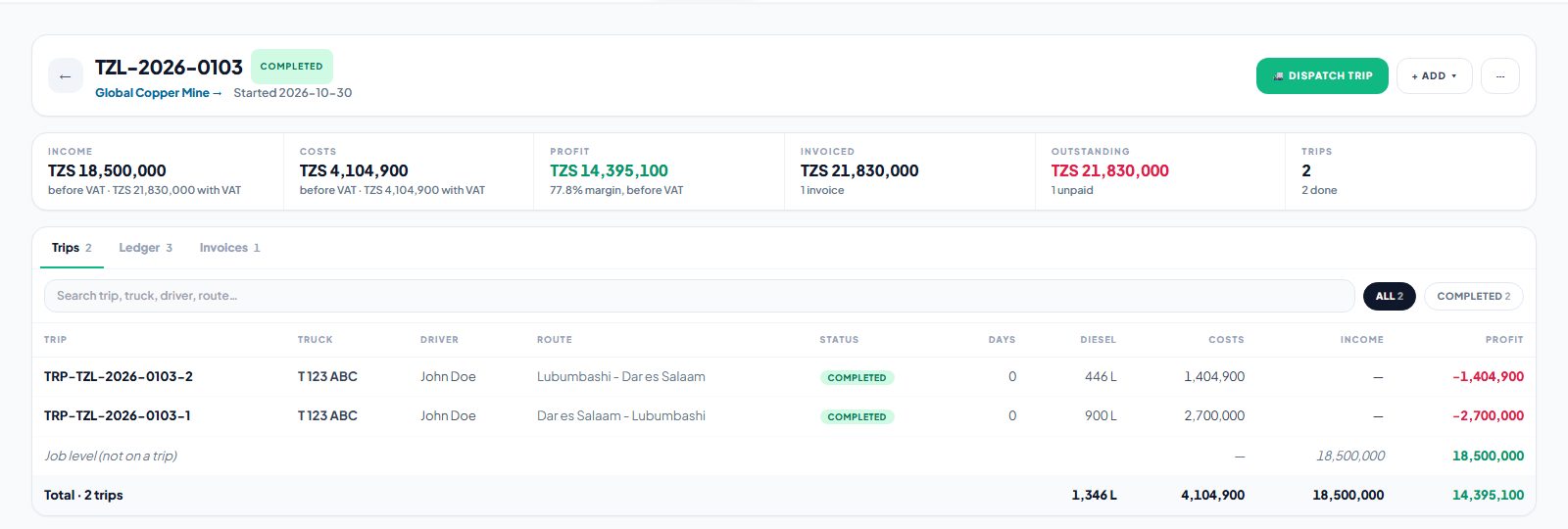Screen dimensions: 1568x529
Task: Select the All 2 filter pill
Action: point(1389,296)
